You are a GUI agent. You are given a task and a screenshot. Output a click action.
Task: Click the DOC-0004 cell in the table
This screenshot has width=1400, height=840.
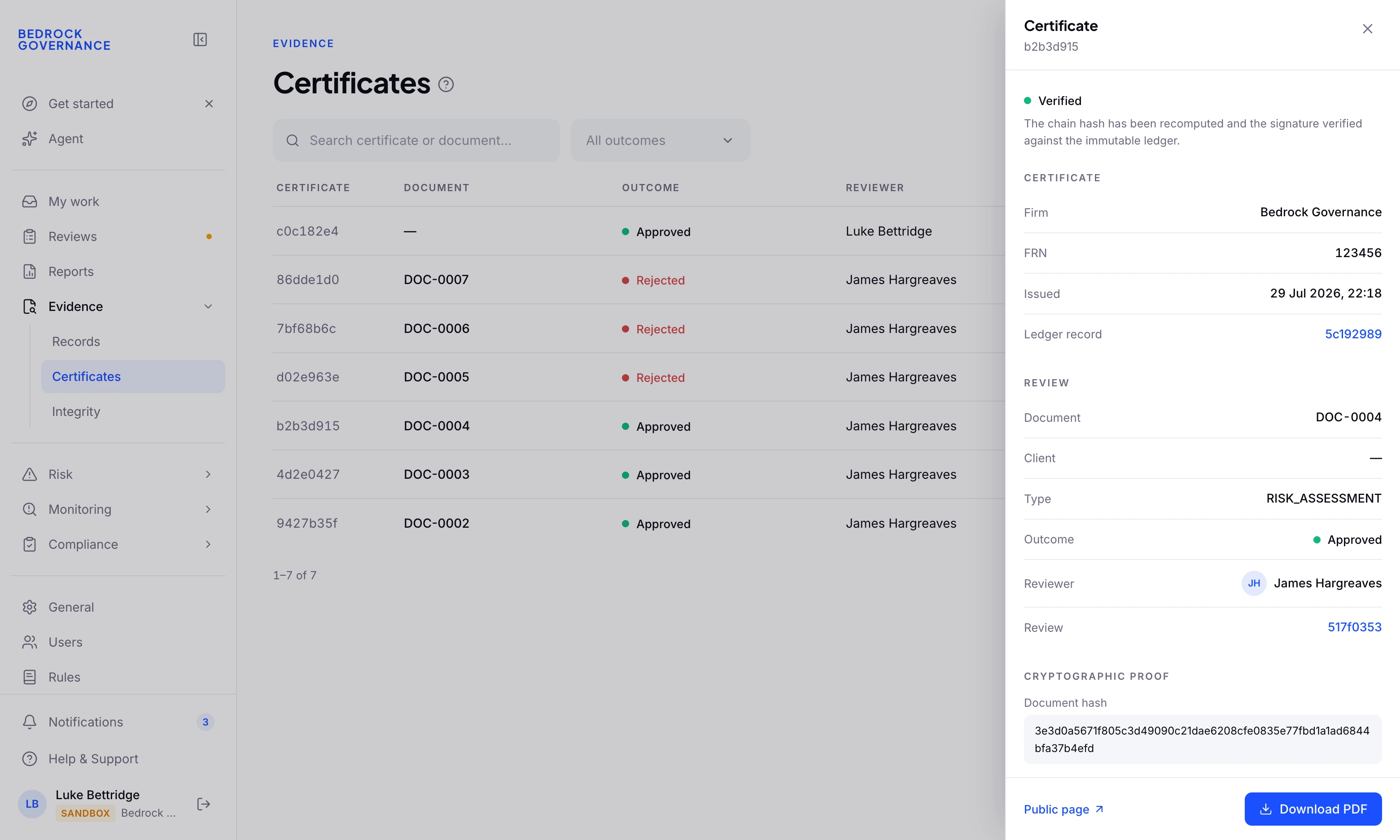click(x=436, y=426)
